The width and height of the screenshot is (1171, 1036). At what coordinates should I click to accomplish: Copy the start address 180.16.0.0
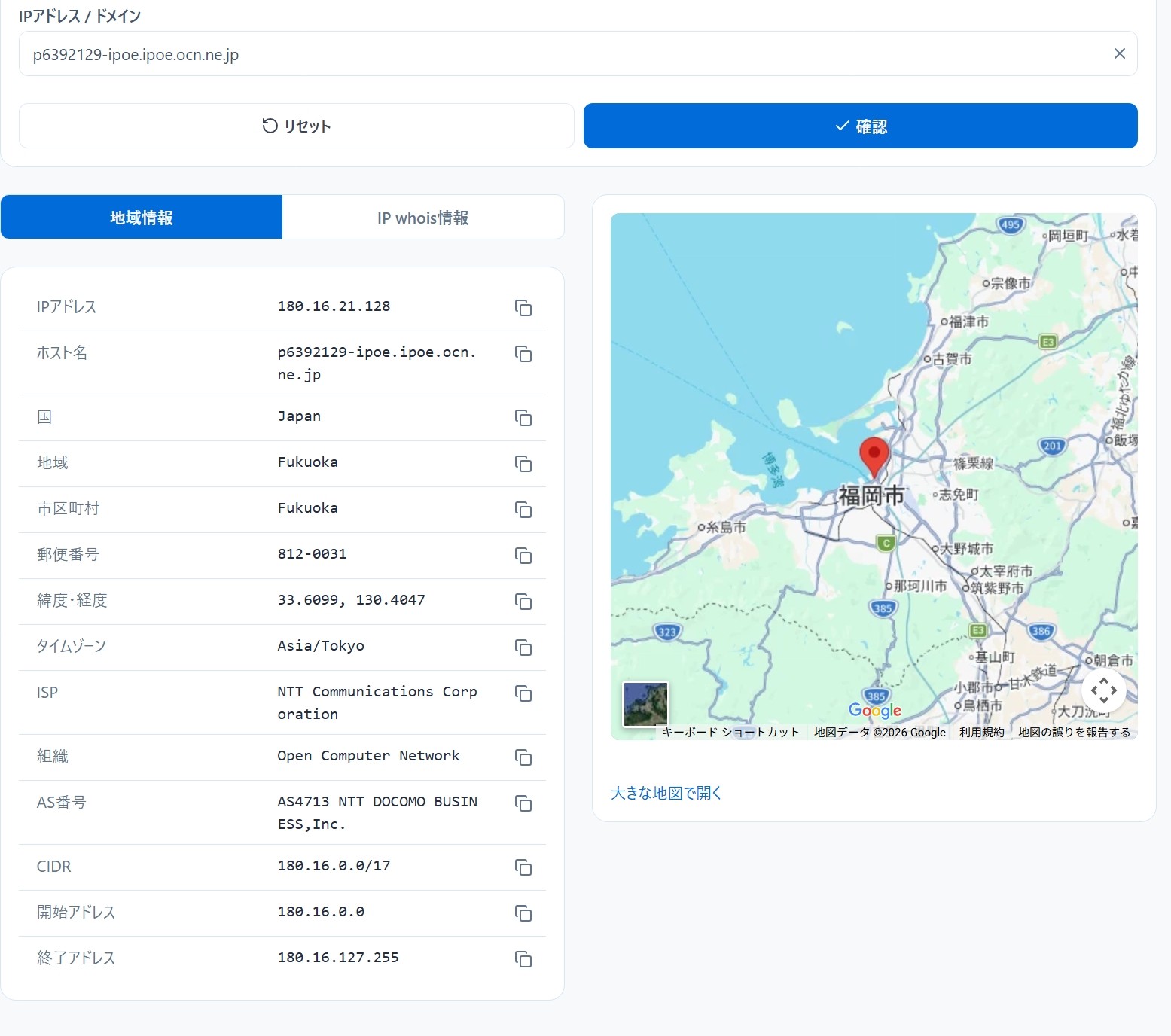tap(523, 913)
